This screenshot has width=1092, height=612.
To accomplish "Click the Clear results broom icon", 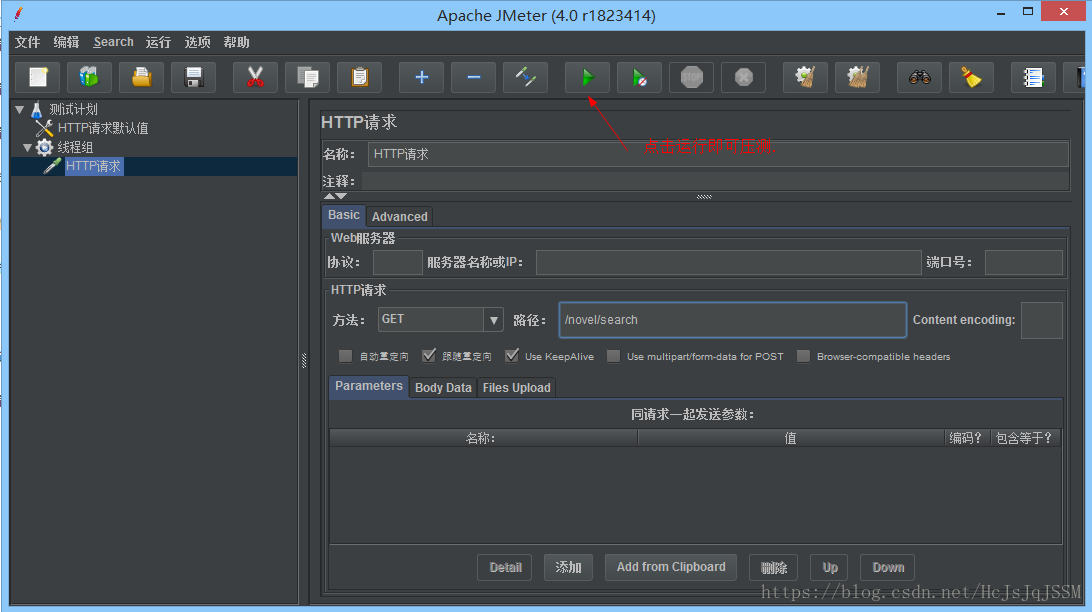I will tap(806, 77).
